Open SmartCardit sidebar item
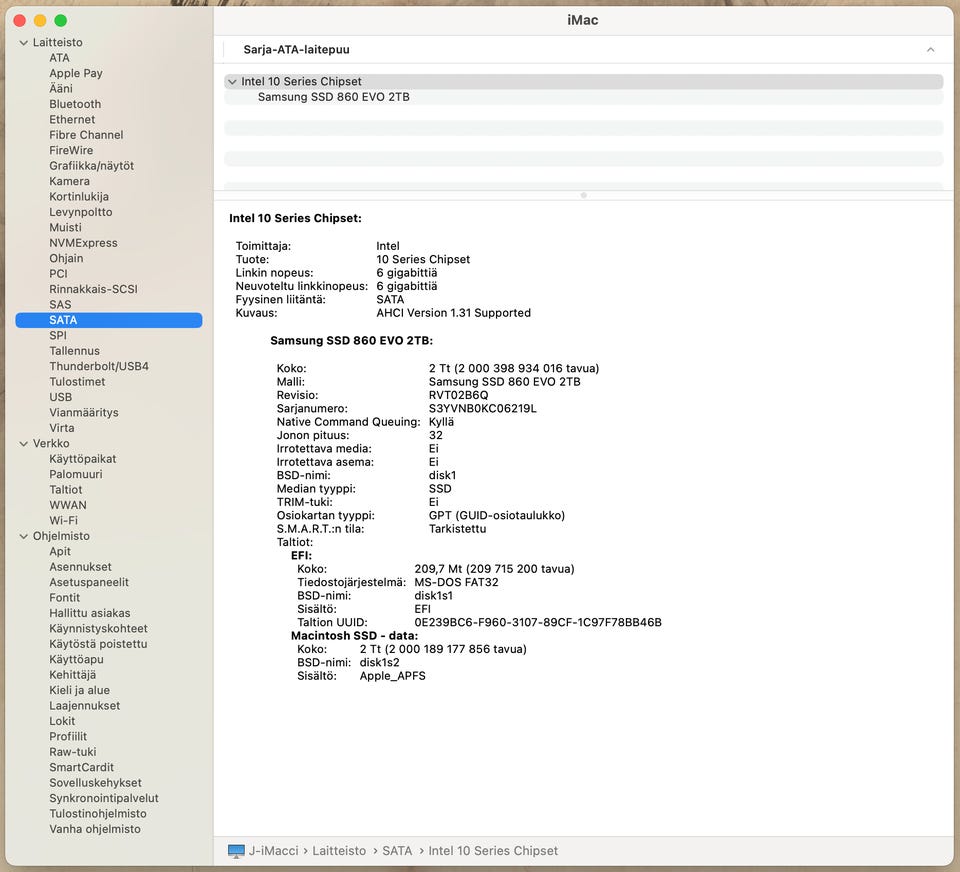Image resolution: width=960 pixels, height=872 pixels. point(81,767)
